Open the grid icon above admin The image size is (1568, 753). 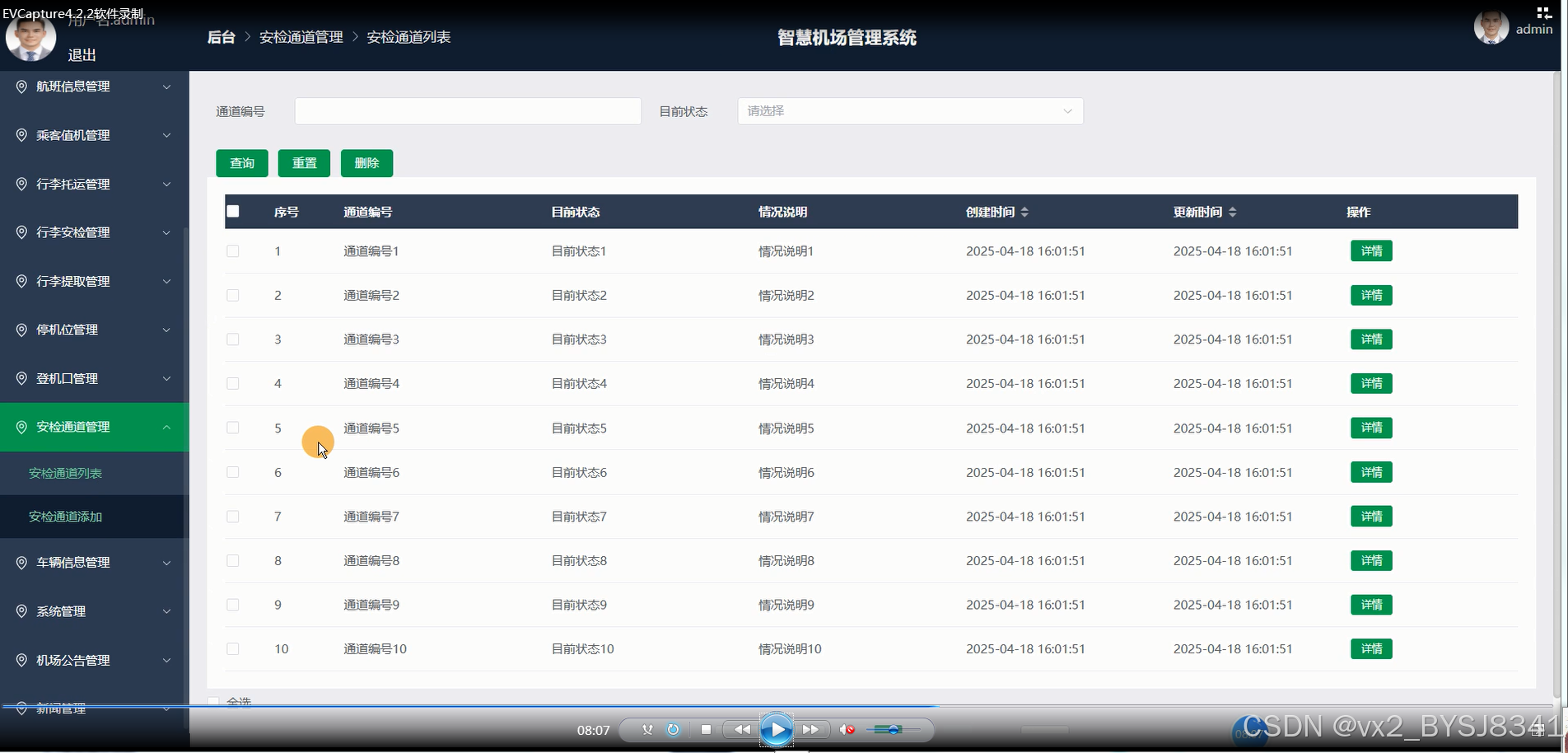point(1544,12)
